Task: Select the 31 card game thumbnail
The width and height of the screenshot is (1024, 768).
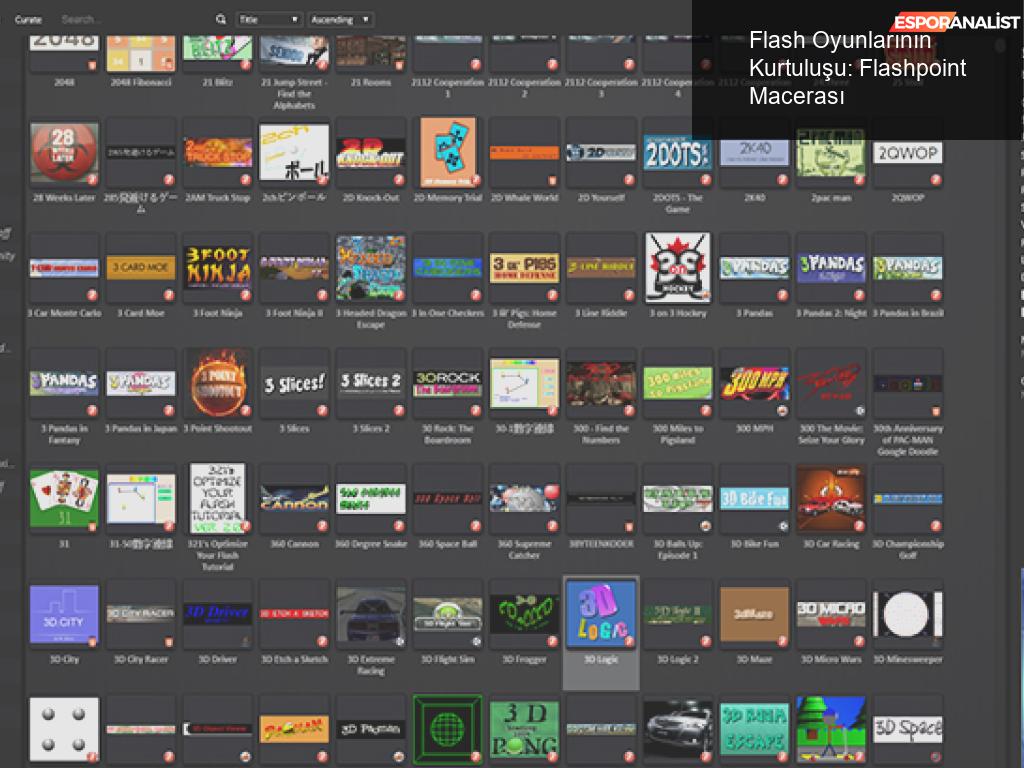Action: click(64, 499)
